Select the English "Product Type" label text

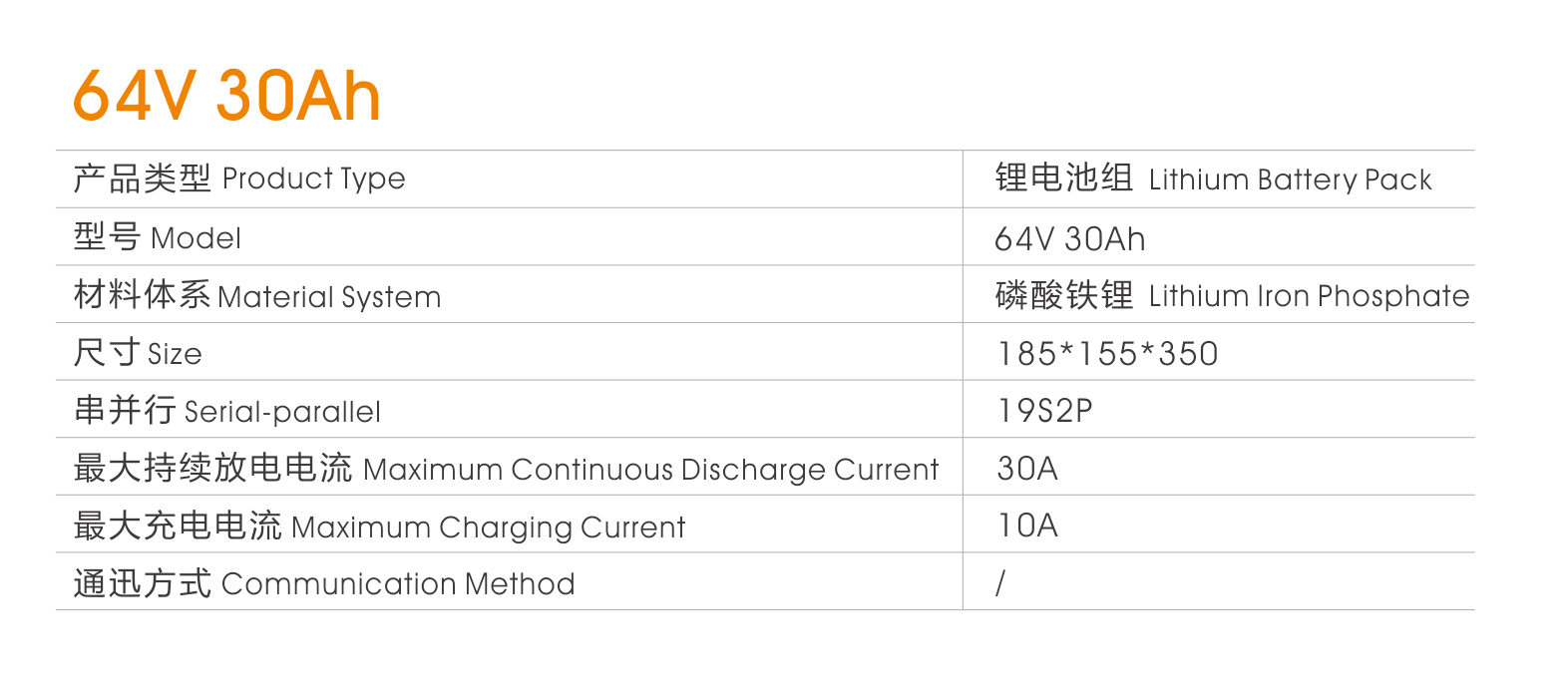tap(313, 178)
